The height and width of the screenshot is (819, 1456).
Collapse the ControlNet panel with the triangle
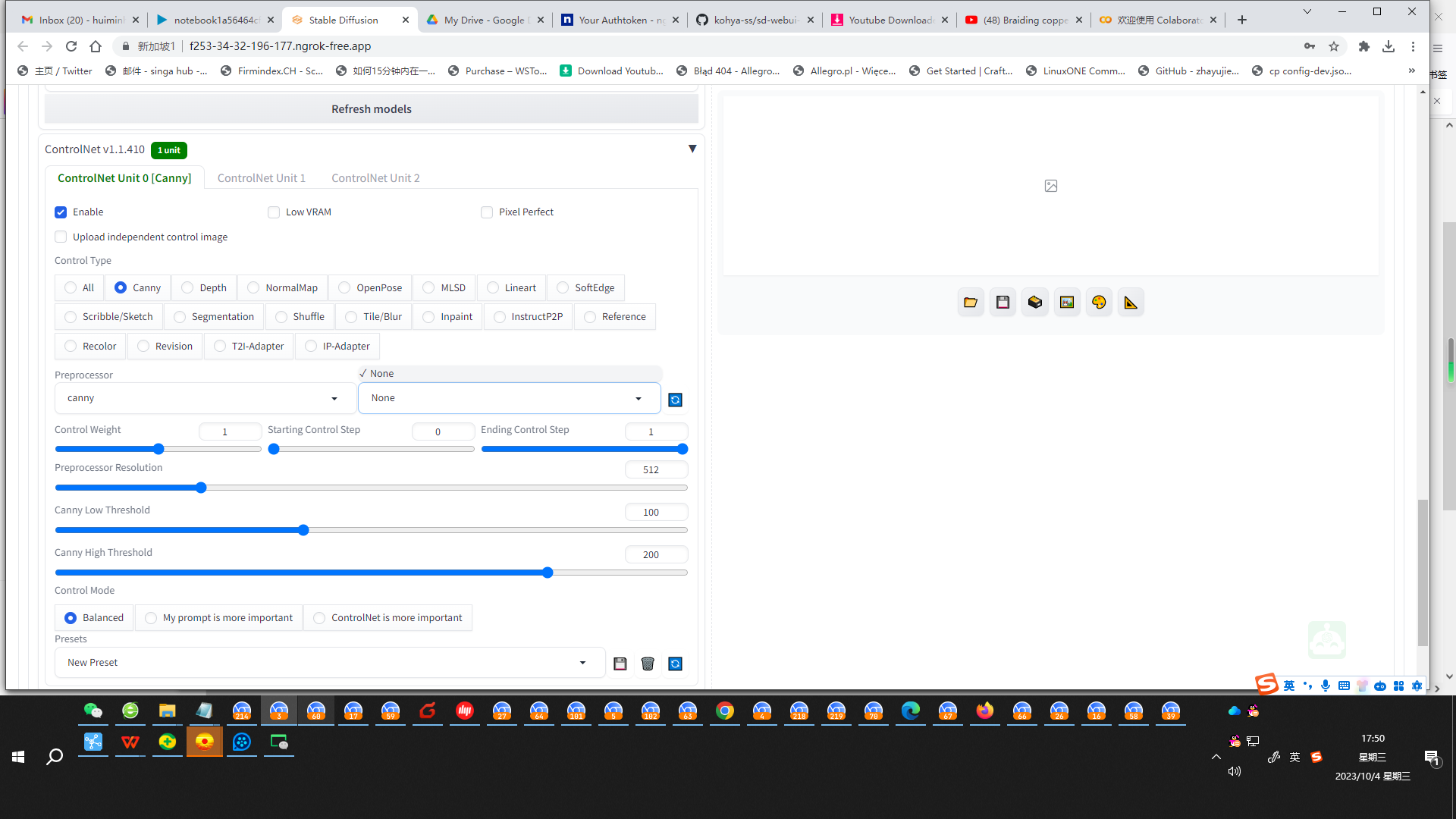coord(692,149)
